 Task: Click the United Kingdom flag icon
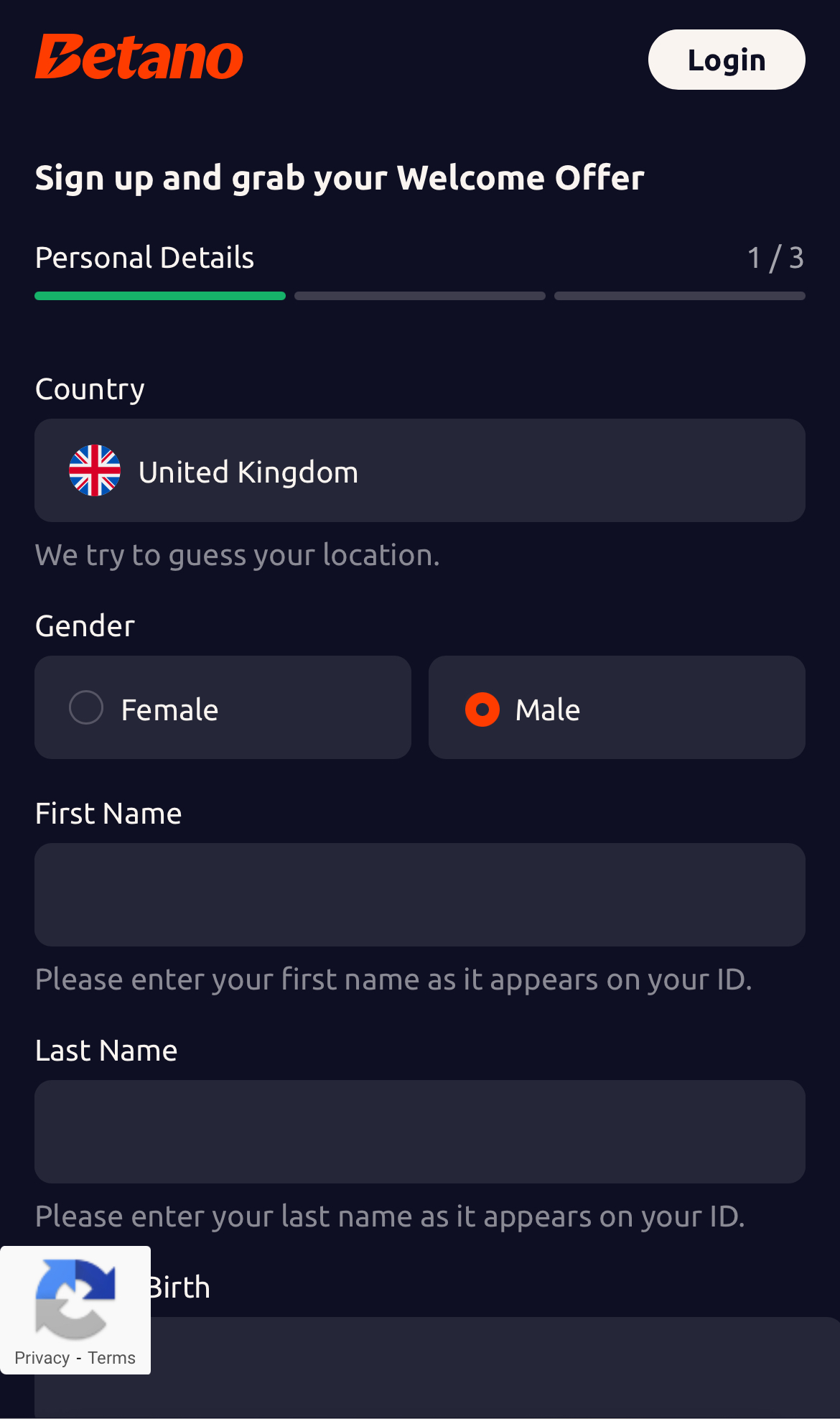95,471
